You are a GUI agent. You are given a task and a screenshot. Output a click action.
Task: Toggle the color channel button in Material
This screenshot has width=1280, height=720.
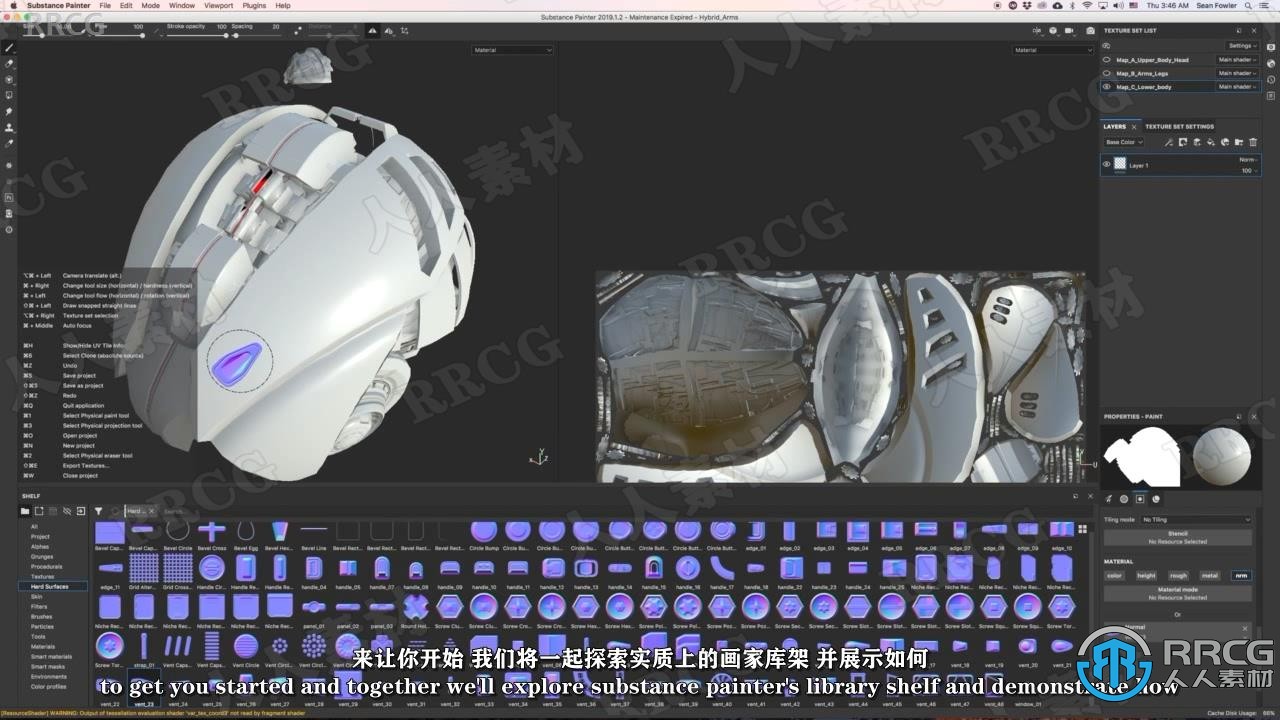point(1115,575)
